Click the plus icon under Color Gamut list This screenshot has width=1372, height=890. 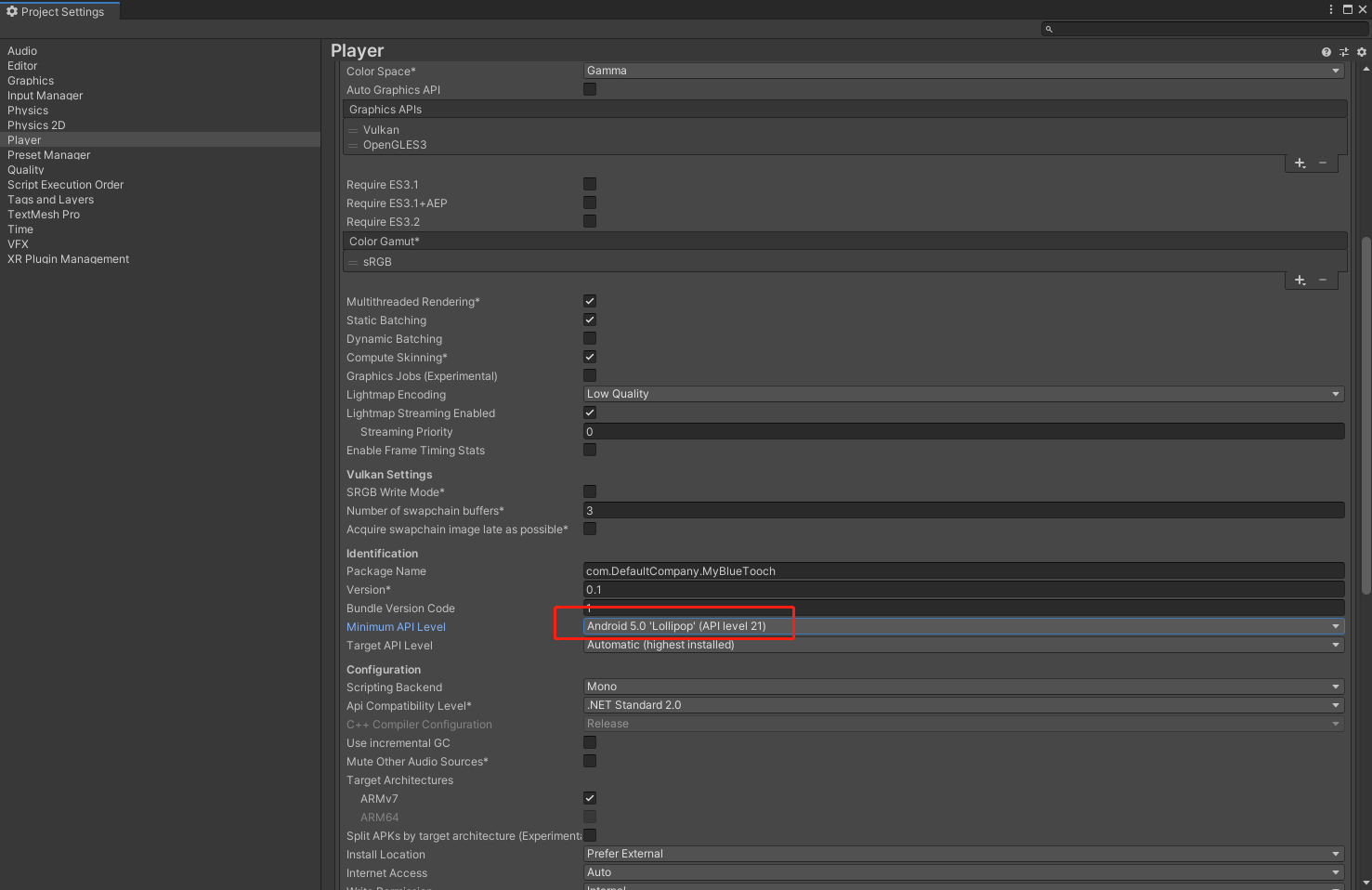(1300, 280)
